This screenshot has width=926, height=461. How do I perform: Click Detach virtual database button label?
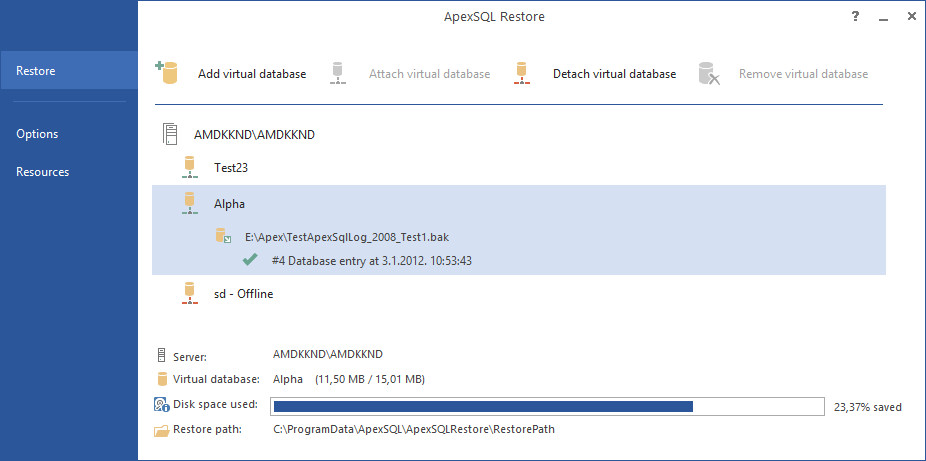(x=615, y=74)
